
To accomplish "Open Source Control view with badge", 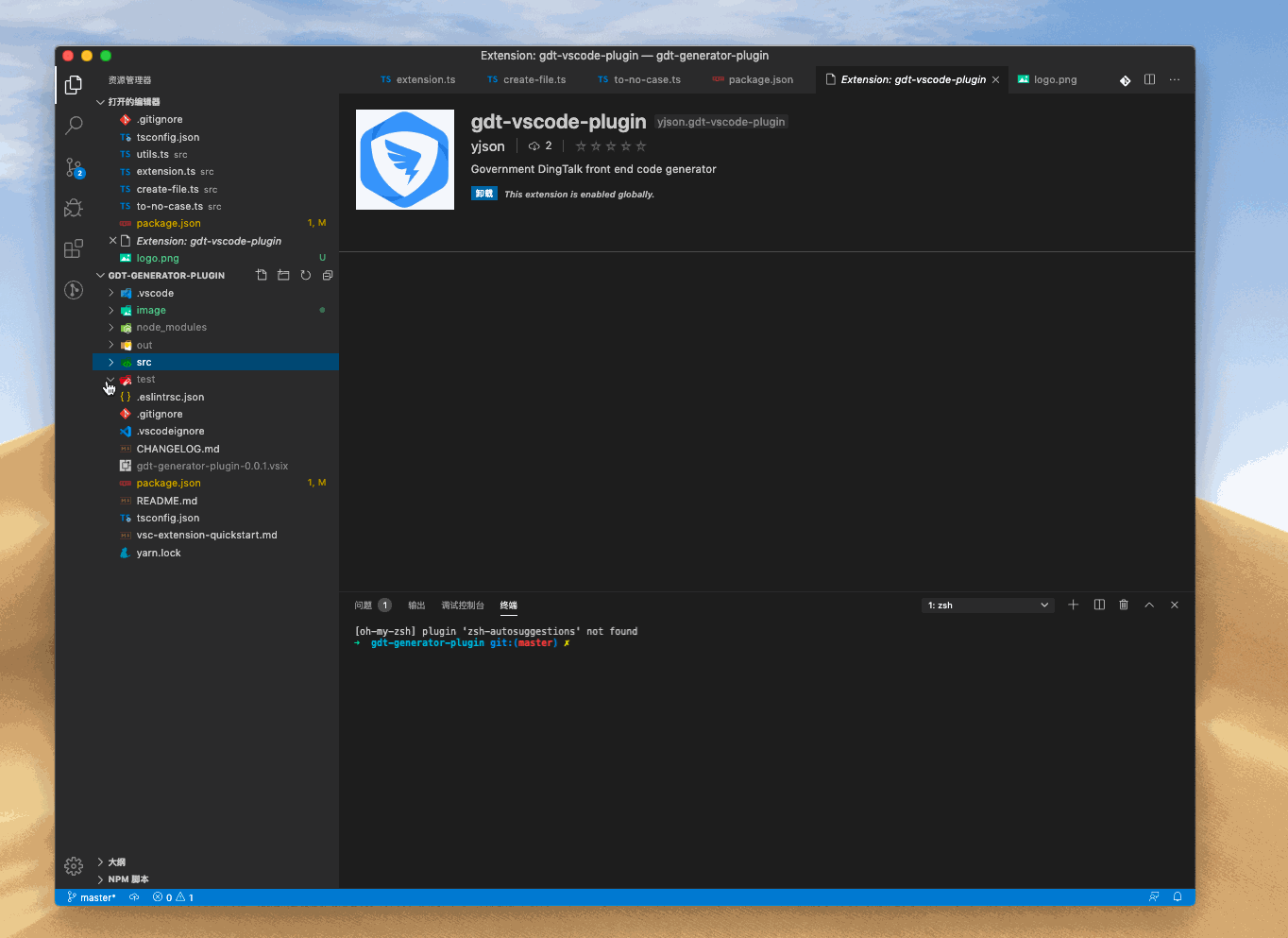I will (74, 167).
